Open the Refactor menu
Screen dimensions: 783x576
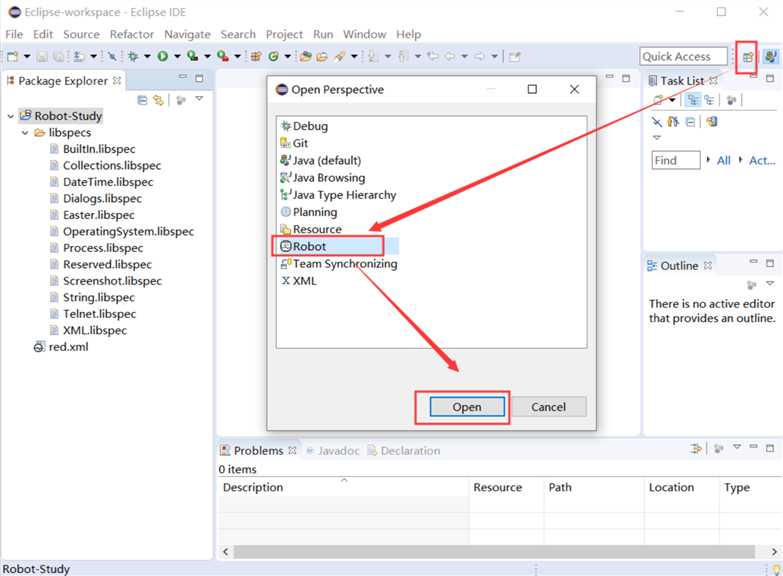point(132,34)
